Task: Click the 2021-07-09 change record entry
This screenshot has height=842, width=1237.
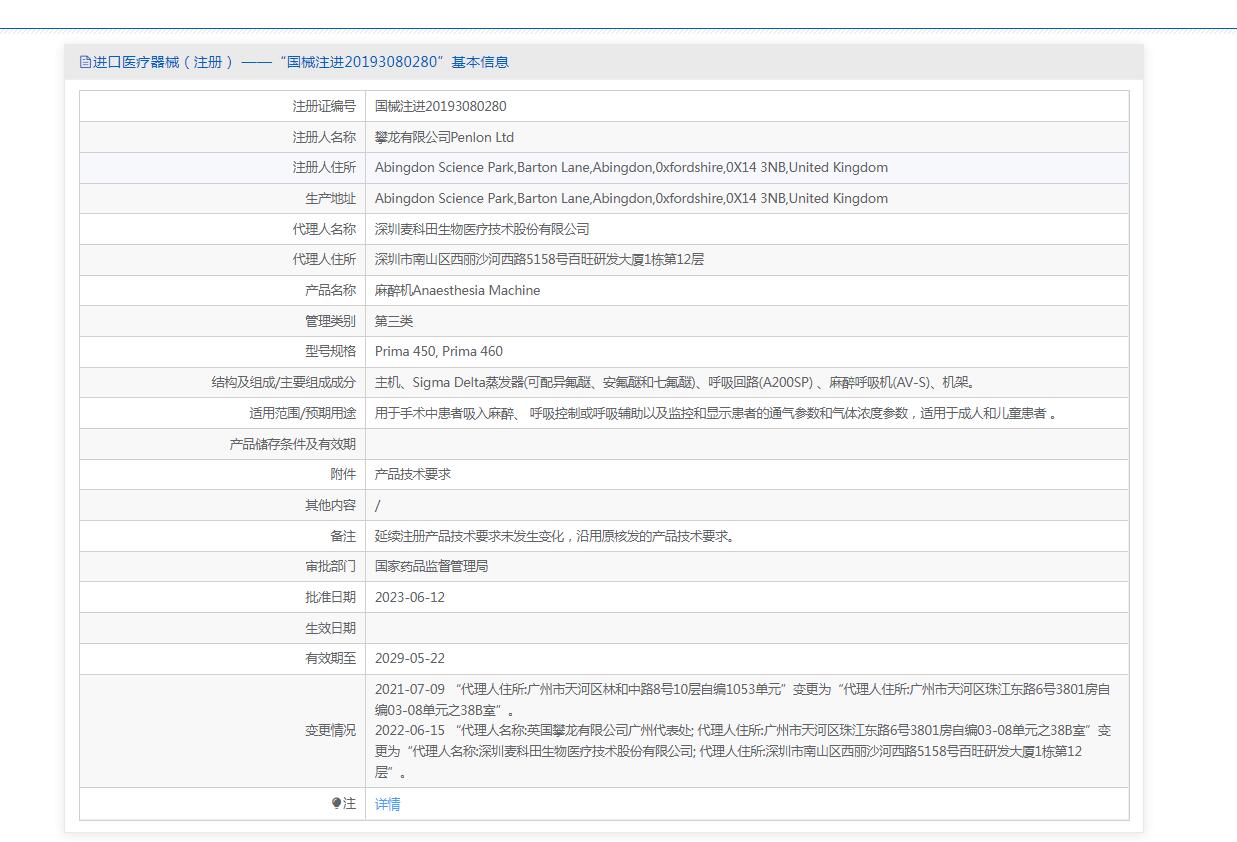Action: (741, 699)
